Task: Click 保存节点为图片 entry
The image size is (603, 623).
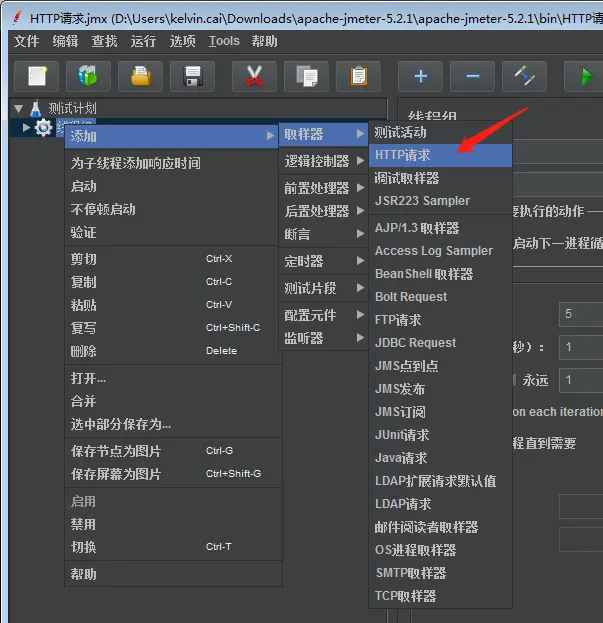Action: click(x=173, y=451)
